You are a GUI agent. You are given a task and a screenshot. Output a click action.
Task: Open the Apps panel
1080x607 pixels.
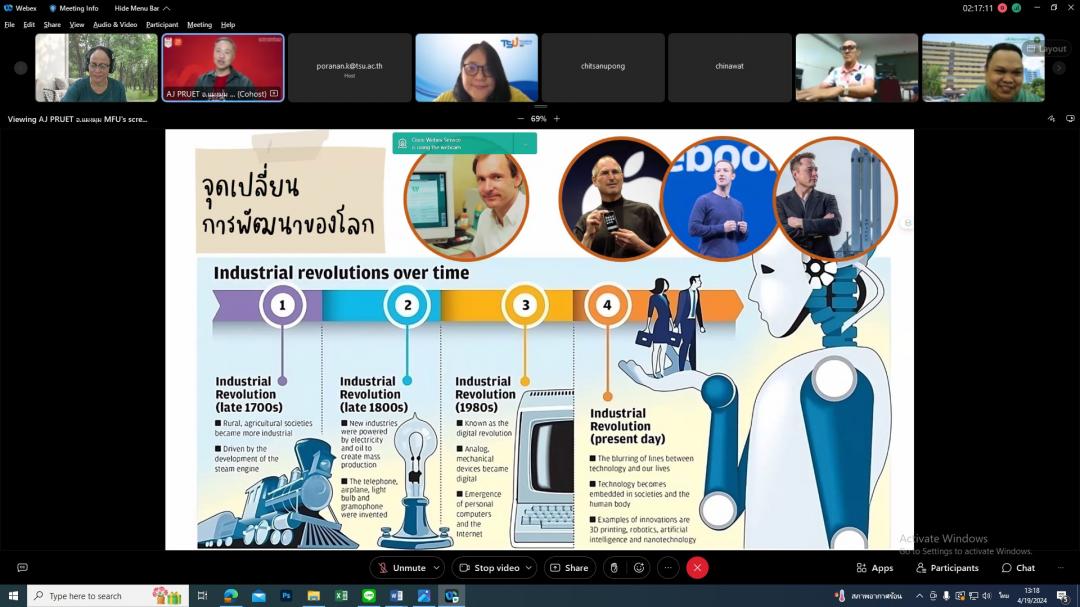point(875,568)
